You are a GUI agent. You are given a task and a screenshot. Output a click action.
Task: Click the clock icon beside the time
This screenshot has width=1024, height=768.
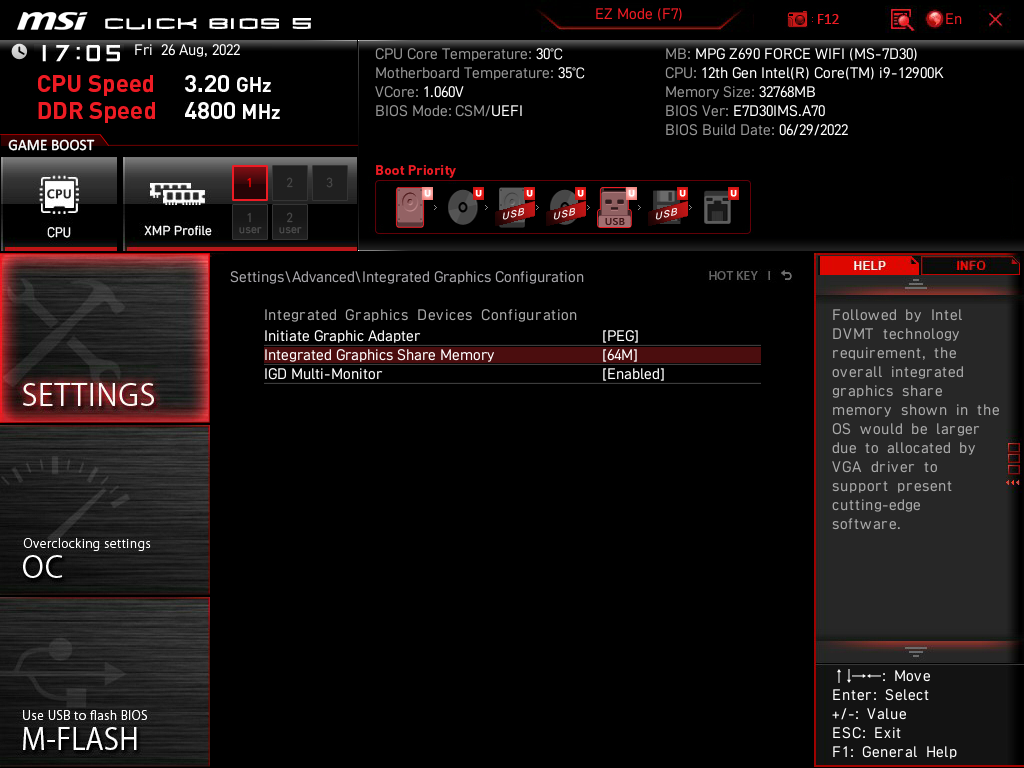[x=20, y=52]
